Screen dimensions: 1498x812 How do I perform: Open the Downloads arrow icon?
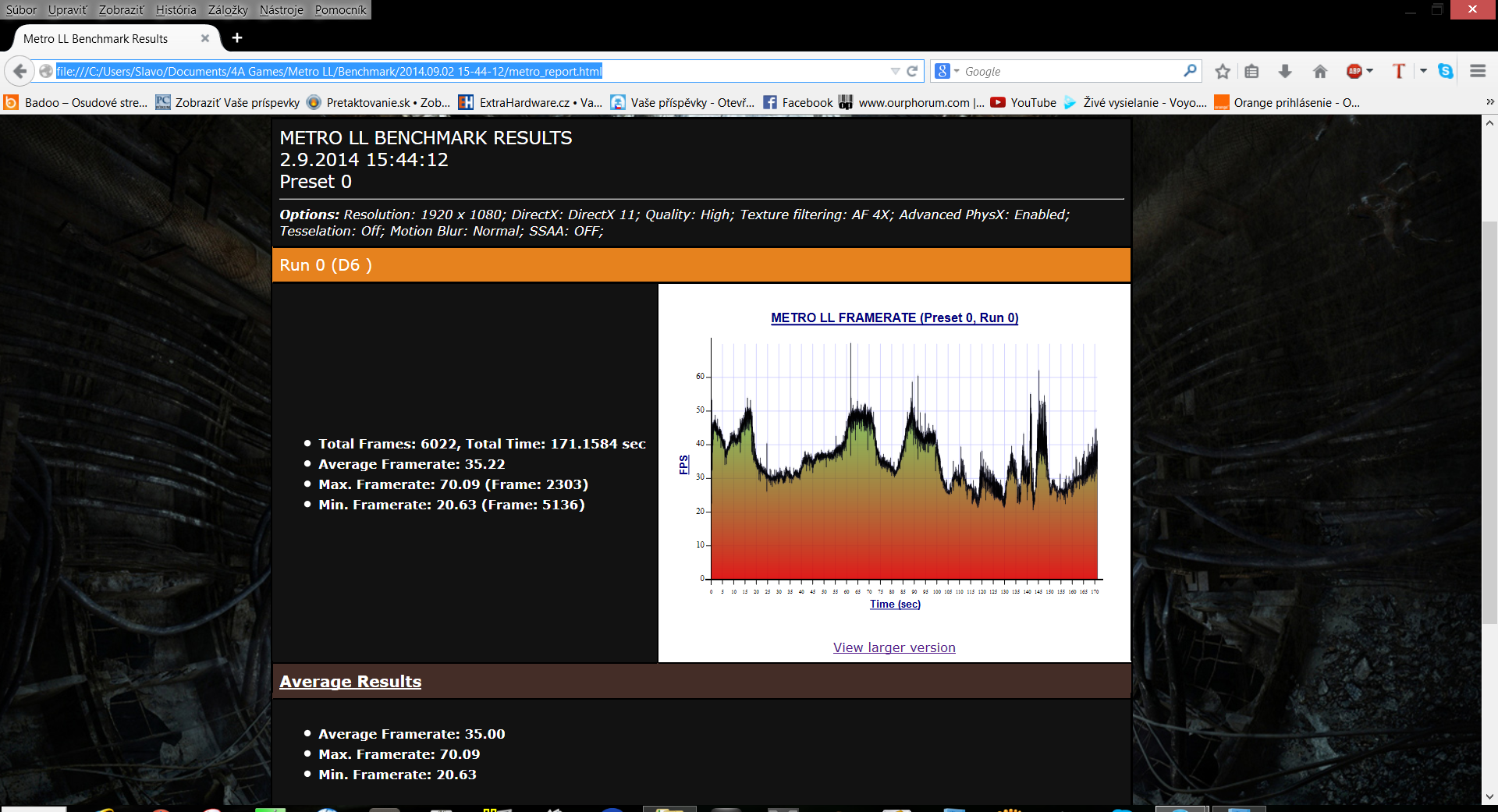pos(1285,71)
